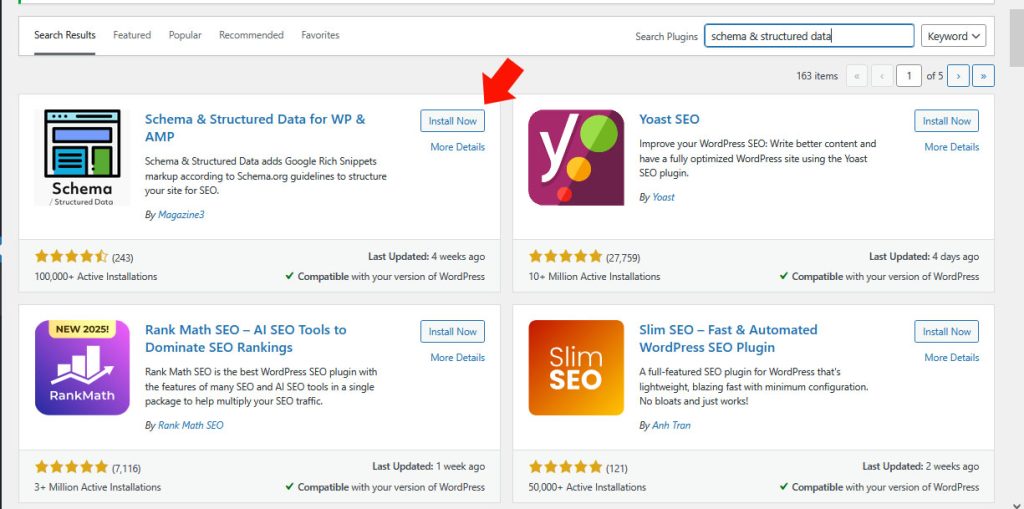The image size is (1024, 509).
Task: Go to previous results page arrow
Action: (882, 76)
